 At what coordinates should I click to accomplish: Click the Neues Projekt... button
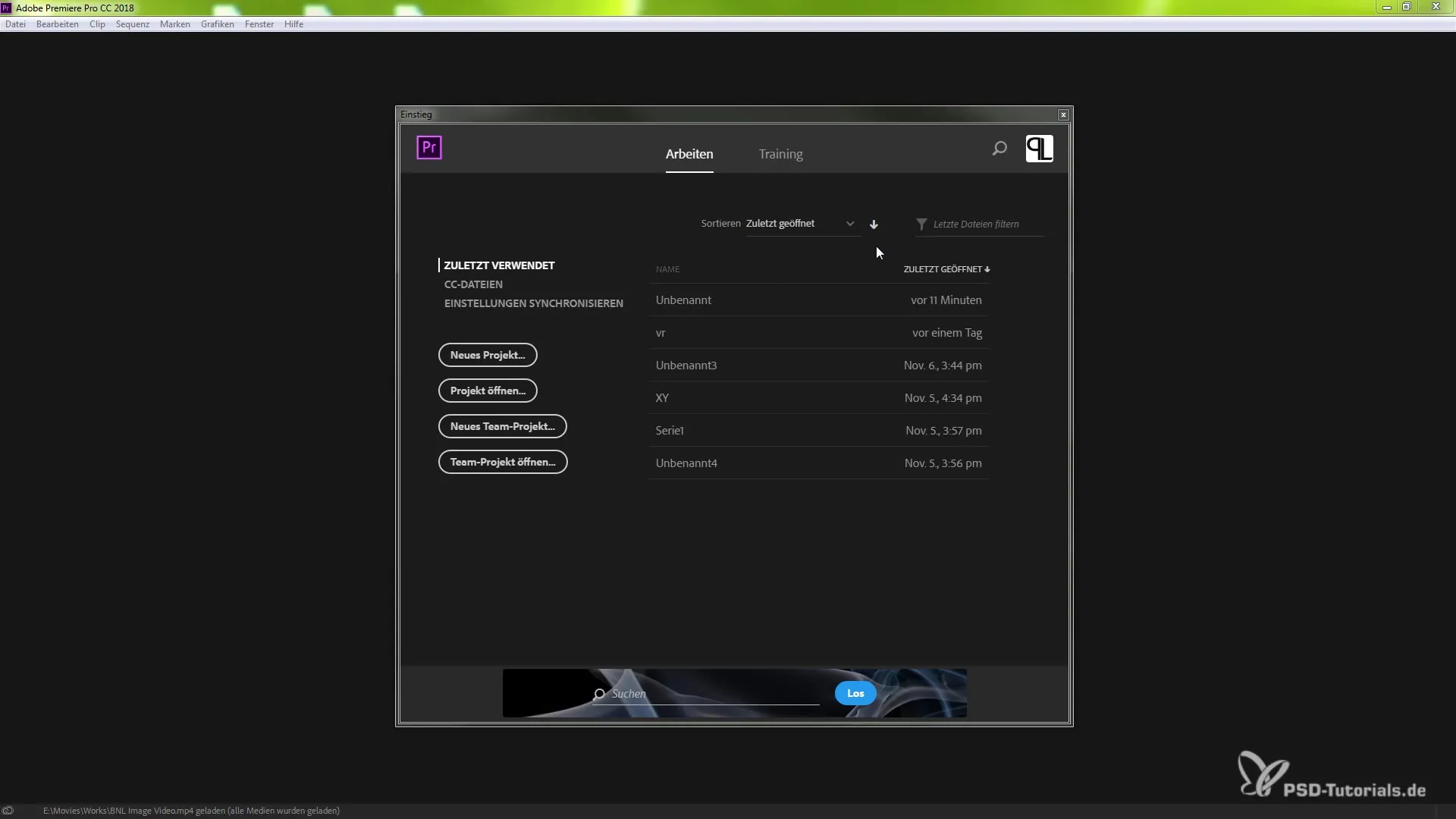point(488,355)
